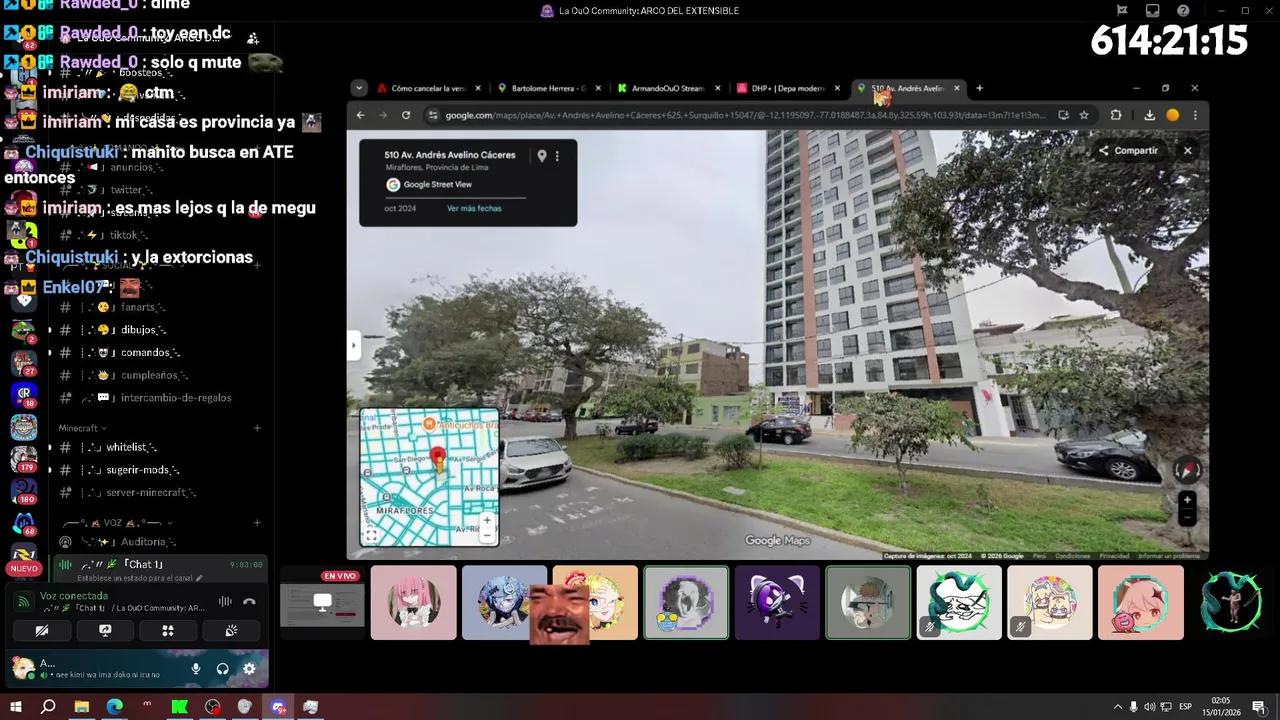
Task: Select the purple cat participant tile
Action: point(777,603)
